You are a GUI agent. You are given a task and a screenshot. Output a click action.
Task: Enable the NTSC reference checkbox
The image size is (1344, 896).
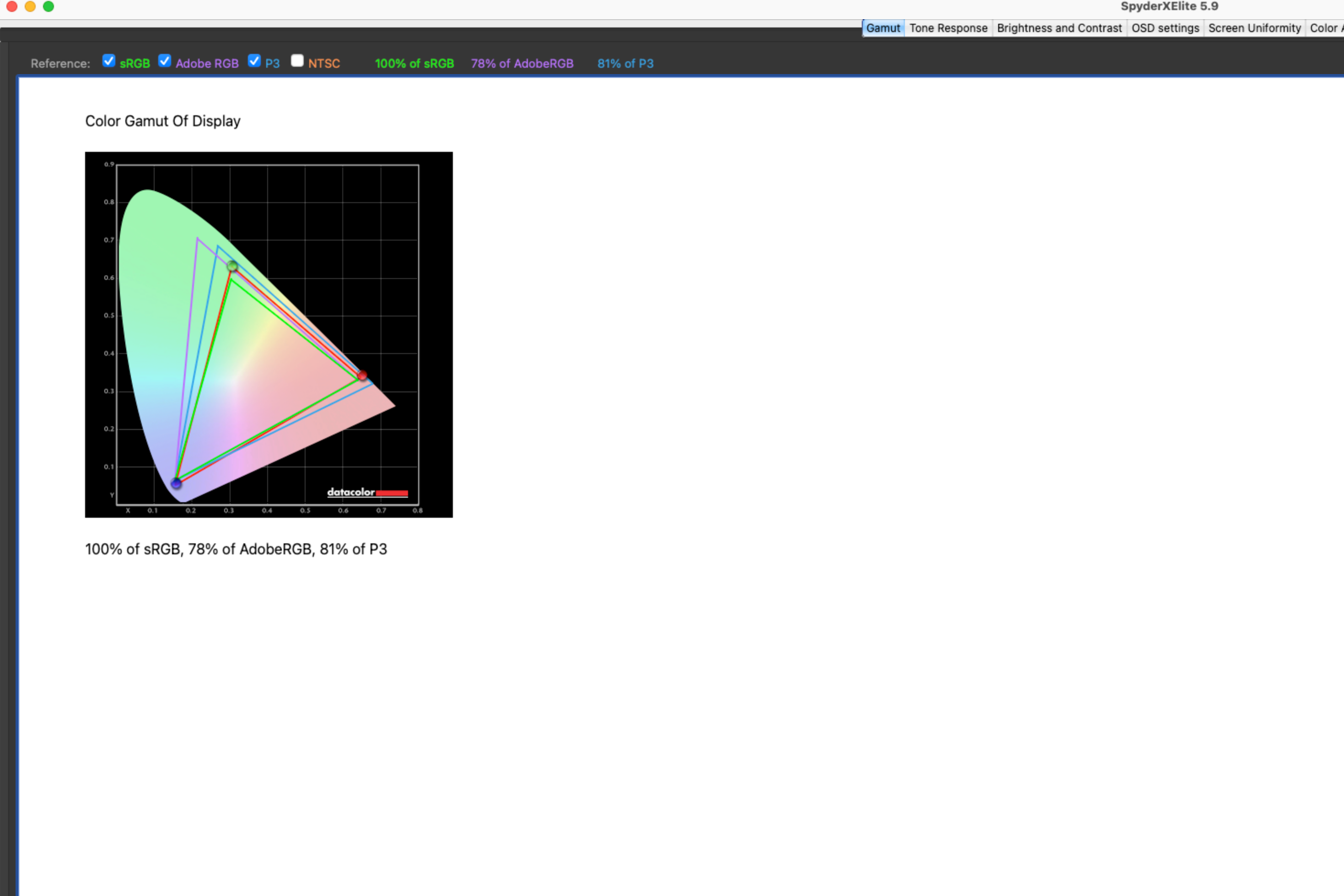coord(297,60)
